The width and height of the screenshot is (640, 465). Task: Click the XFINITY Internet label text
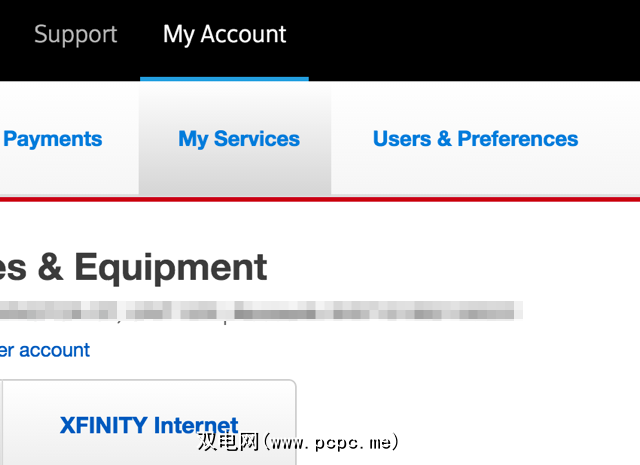coord(148,426)
